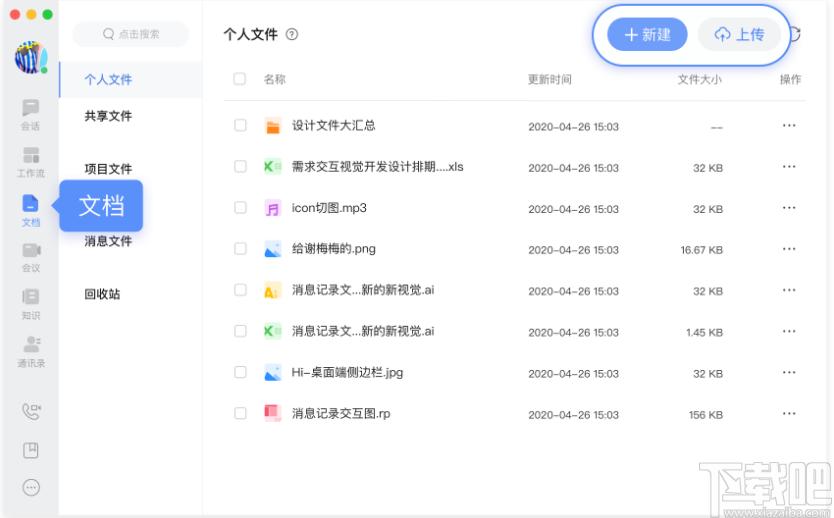Click the 更新时间 column header
This screenshot has height=518, width=834.
tap(549, 80)
